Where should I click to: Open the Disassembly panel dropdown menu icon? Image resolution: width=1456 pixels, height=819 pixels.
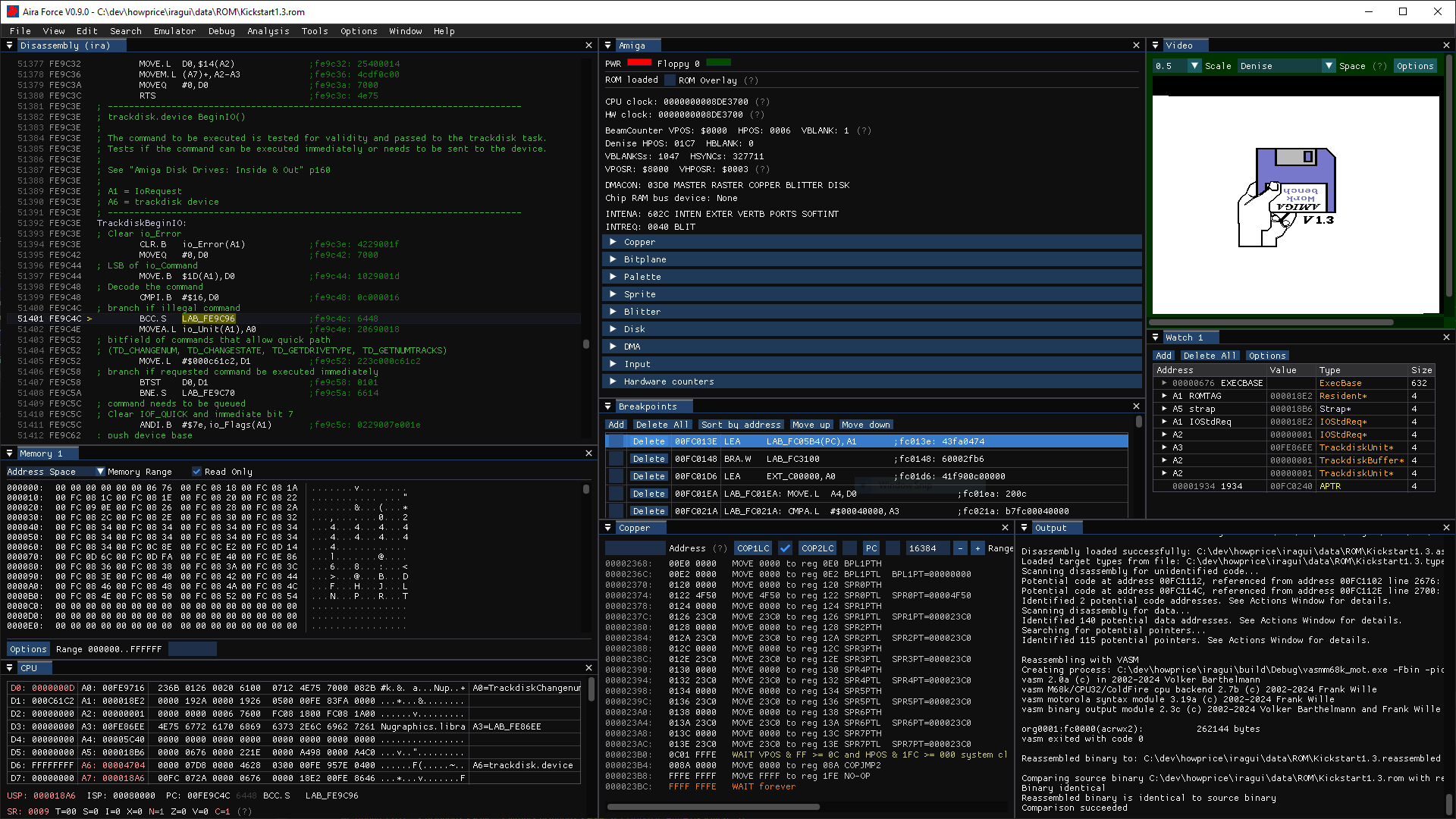9,45
